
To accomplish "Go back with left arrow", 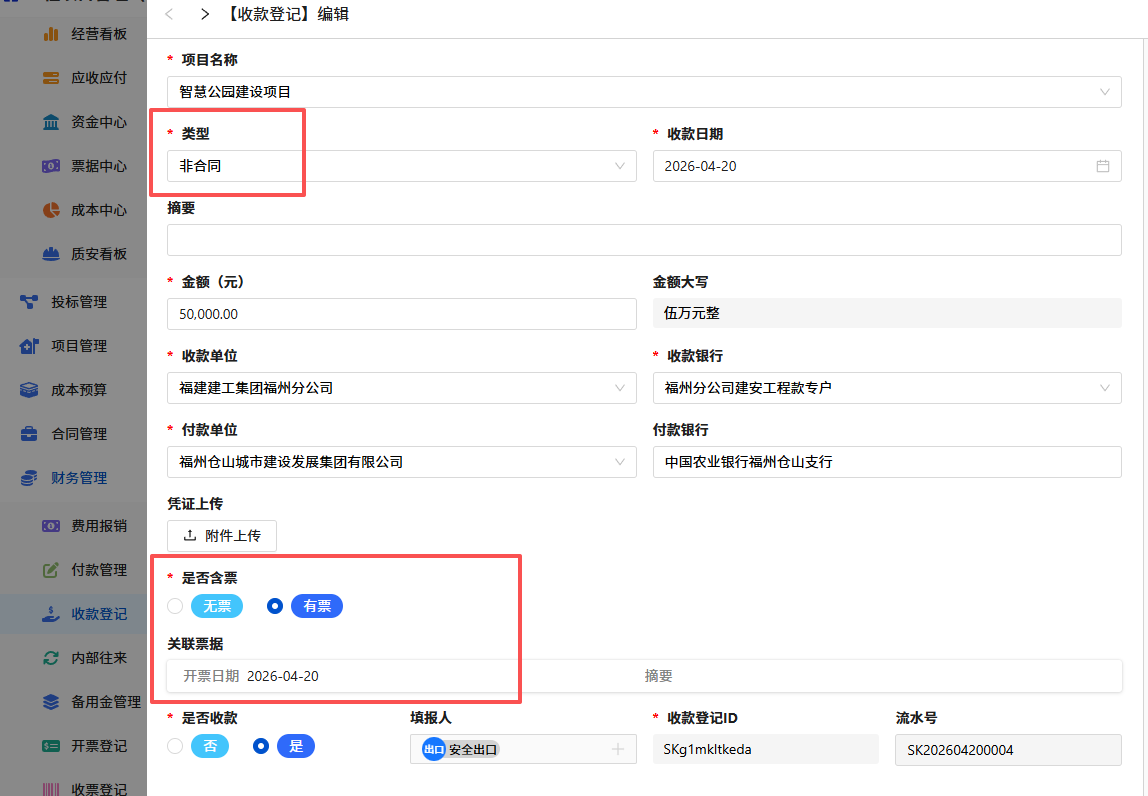I will coord(169,14).
